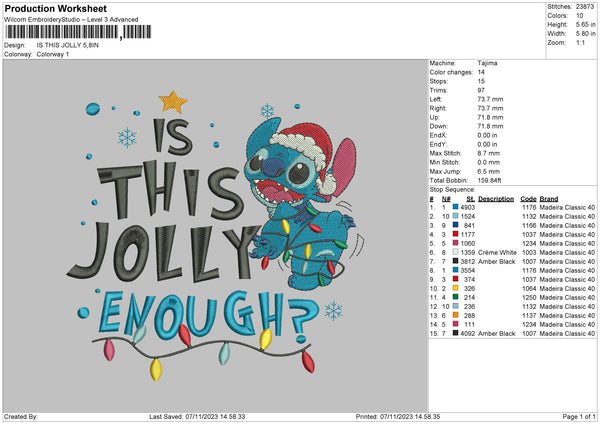Image resolution: width=600 pixels, height=424 pixels.
Task: Click the Production Worksheet title
Action: (x=56, y=8)
